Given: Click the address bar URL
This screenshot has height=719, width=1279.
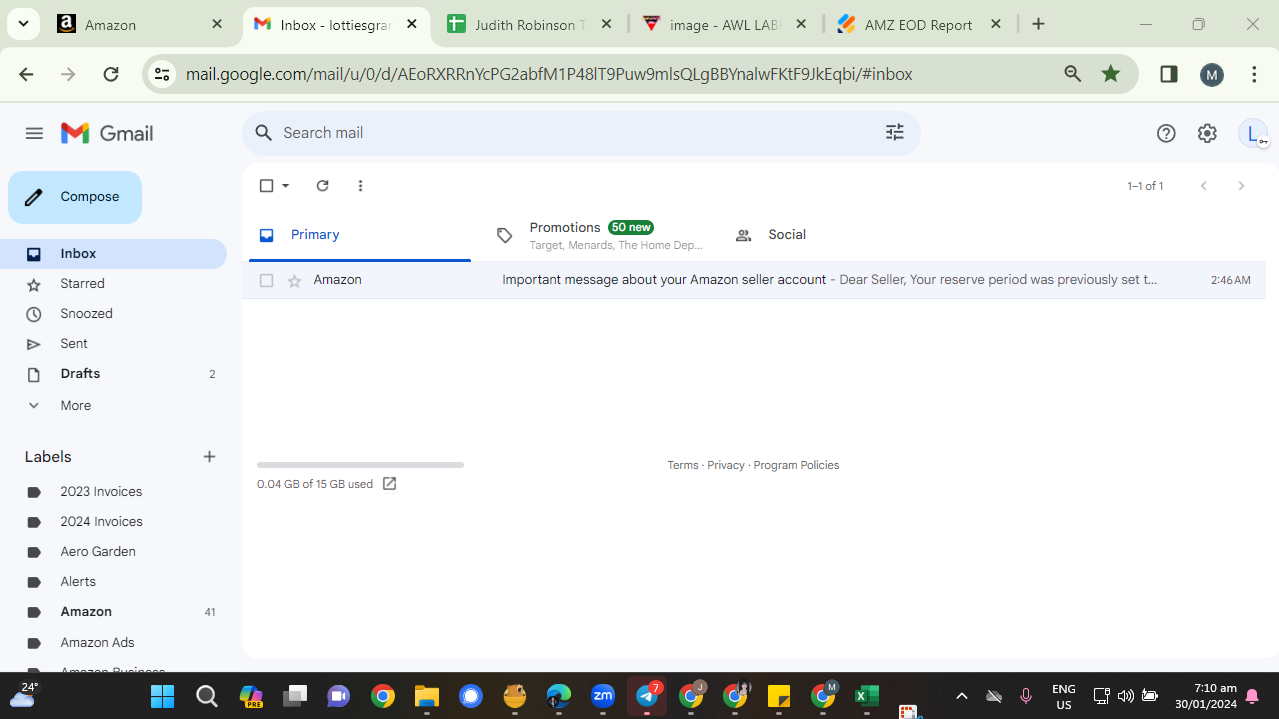Looking at the screenshot, I should pos(549,74).
